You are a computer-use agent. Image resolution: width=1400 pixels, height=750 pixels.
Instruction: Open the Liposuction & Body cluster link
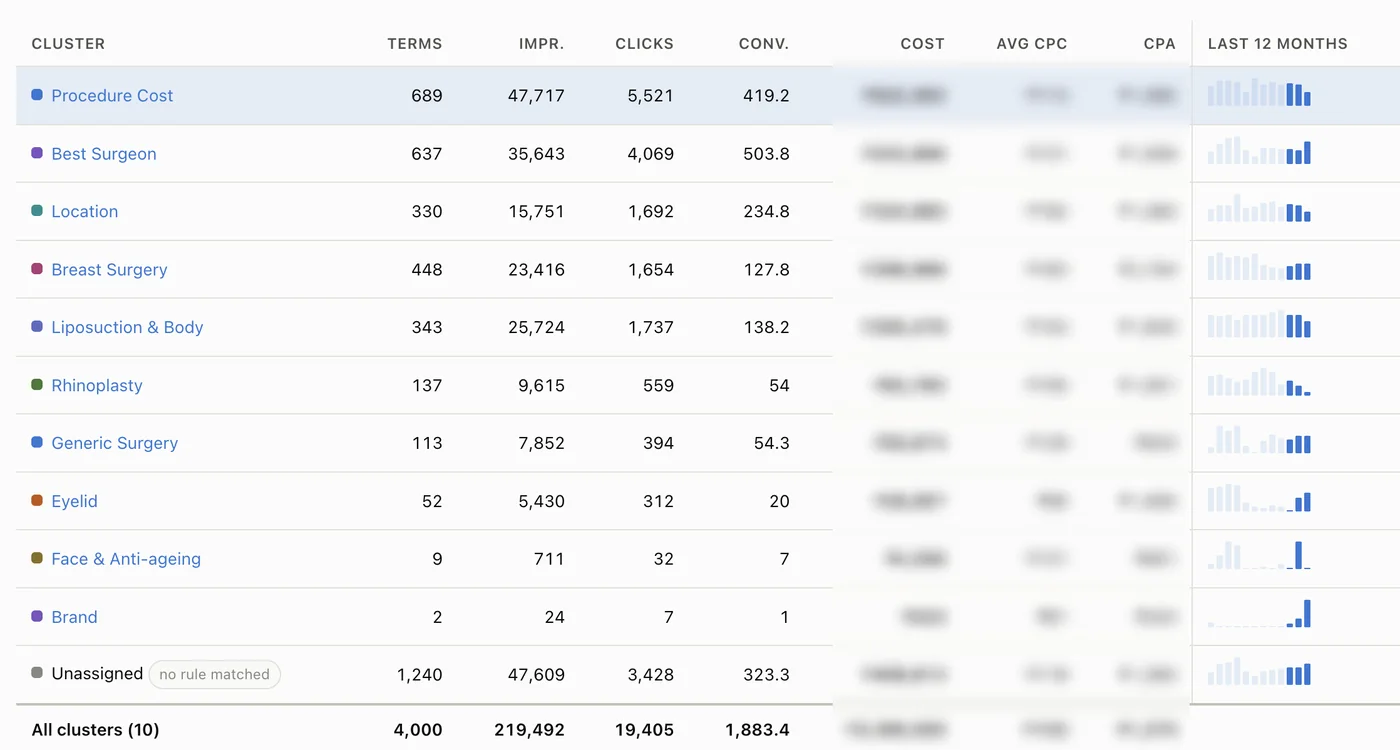pos(127,328)
